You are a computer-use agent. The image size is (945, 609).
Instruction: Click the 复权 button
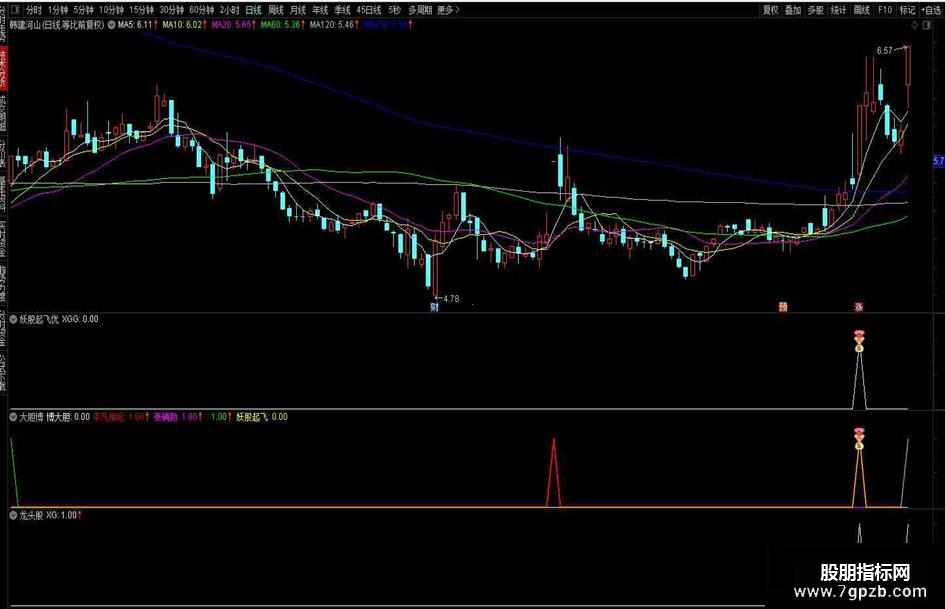pos(771,10)
